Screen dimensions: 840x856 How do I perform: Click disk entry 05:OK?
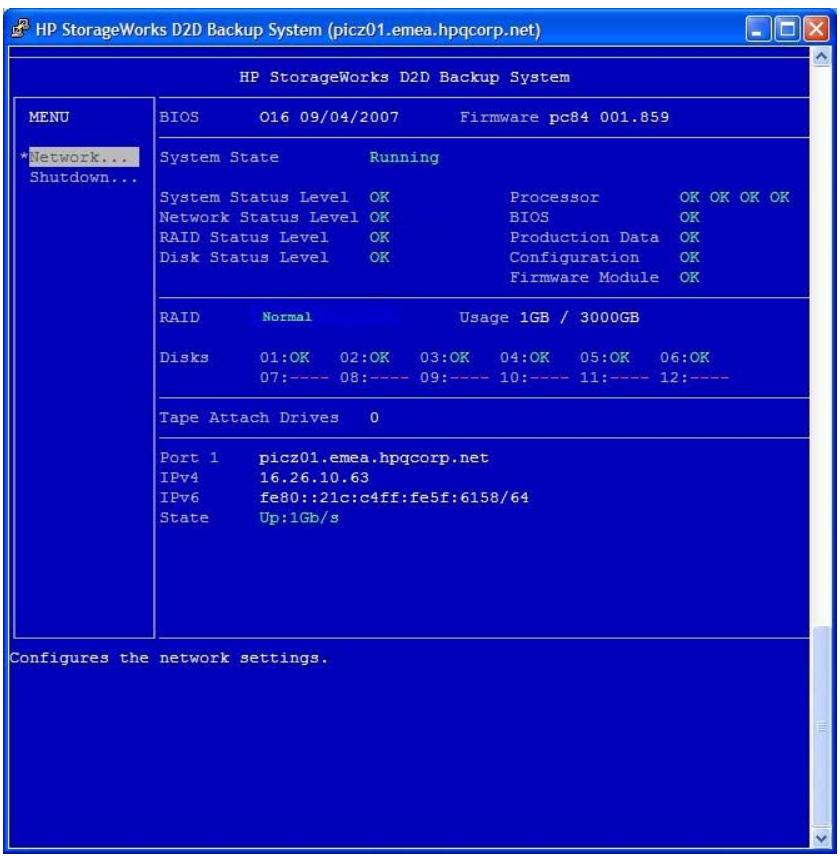point(604,358)
